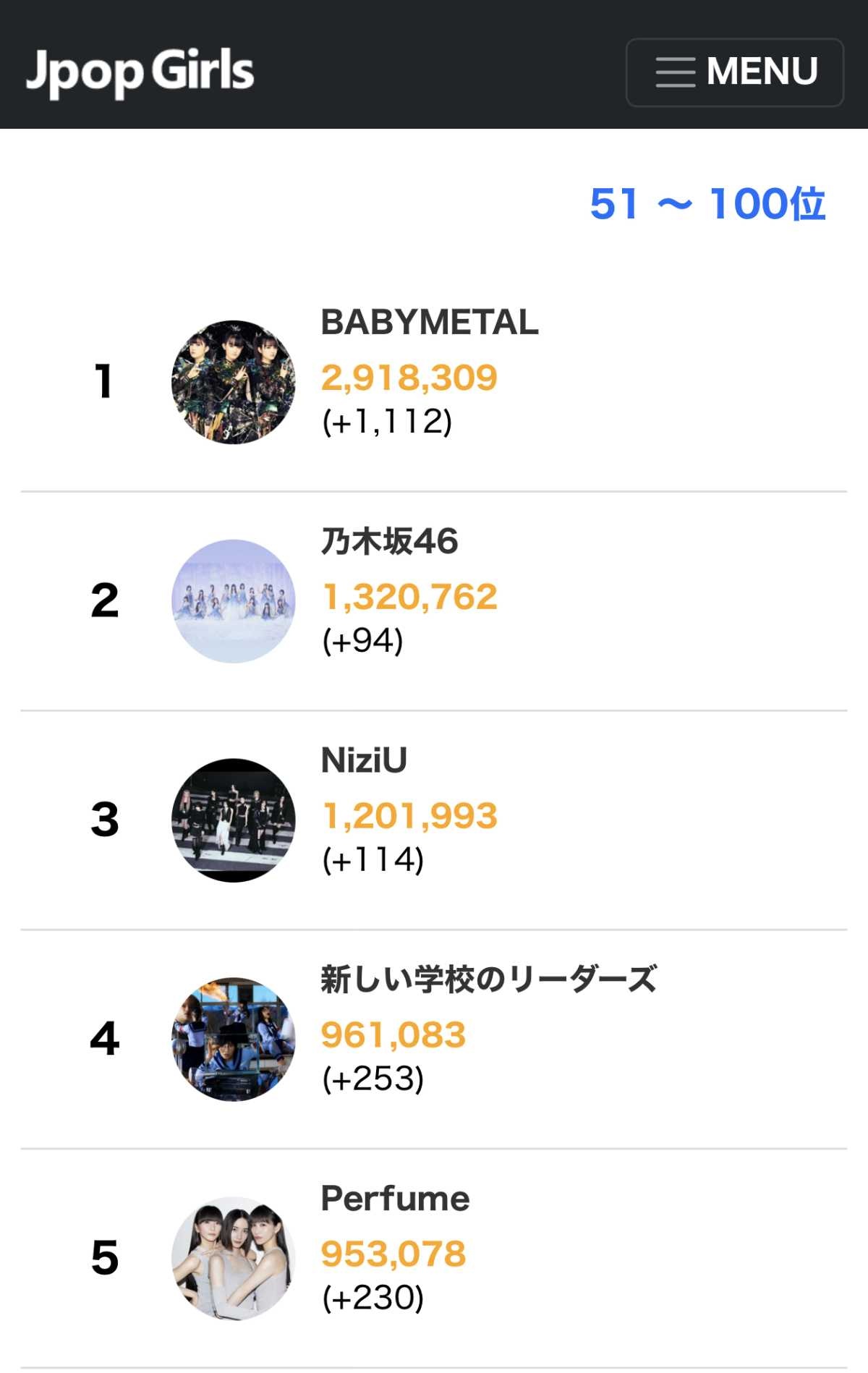This screenshot has height=1373, width=868.
Task: Open the 乃木坂46 artist name link
Action: 389,541
